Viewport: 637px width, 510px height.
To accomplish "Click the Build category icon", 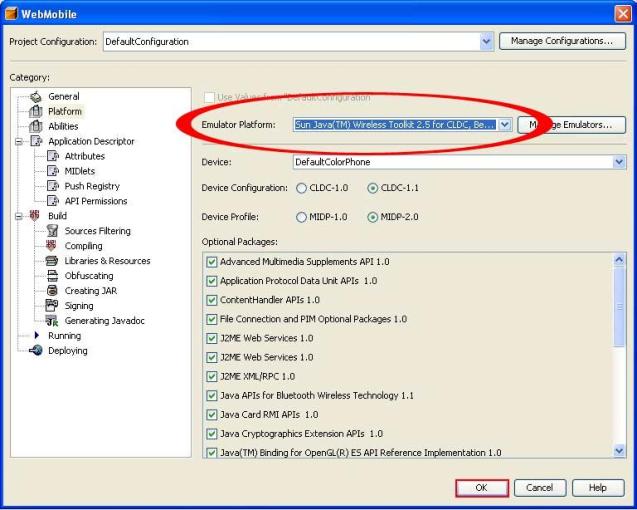I will [35, 215].
